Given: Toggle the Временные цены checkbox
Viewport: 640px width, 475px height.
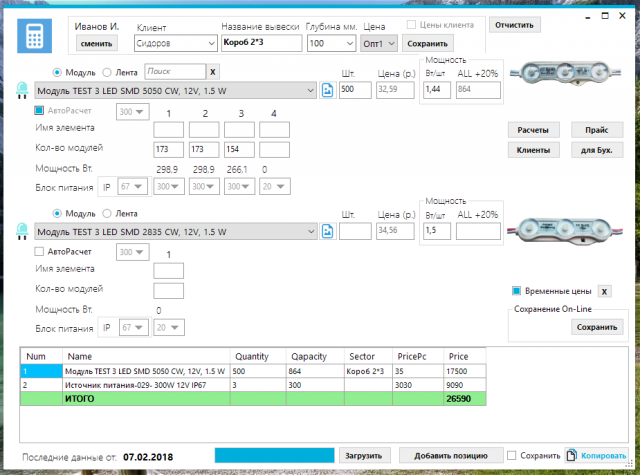Looking at the screenshot, I should pyautogui.click(x=516, y=291).
